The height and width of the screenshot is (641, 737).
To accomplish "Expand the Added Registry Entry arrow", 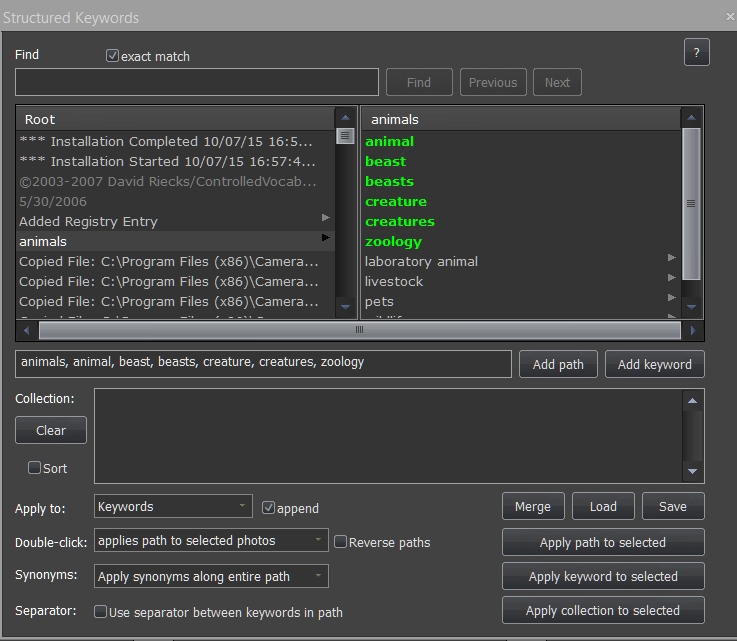I will (325, 218).
